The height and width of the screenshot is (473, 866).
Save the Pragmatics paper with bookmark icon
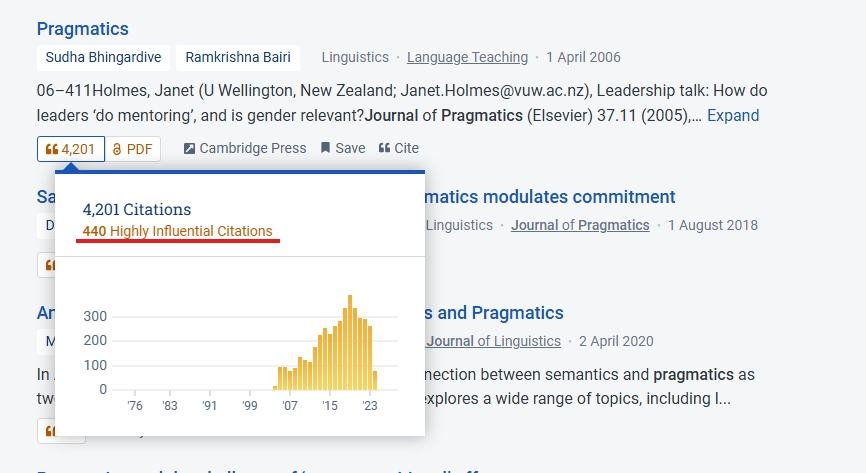click(x=343, y=148)
